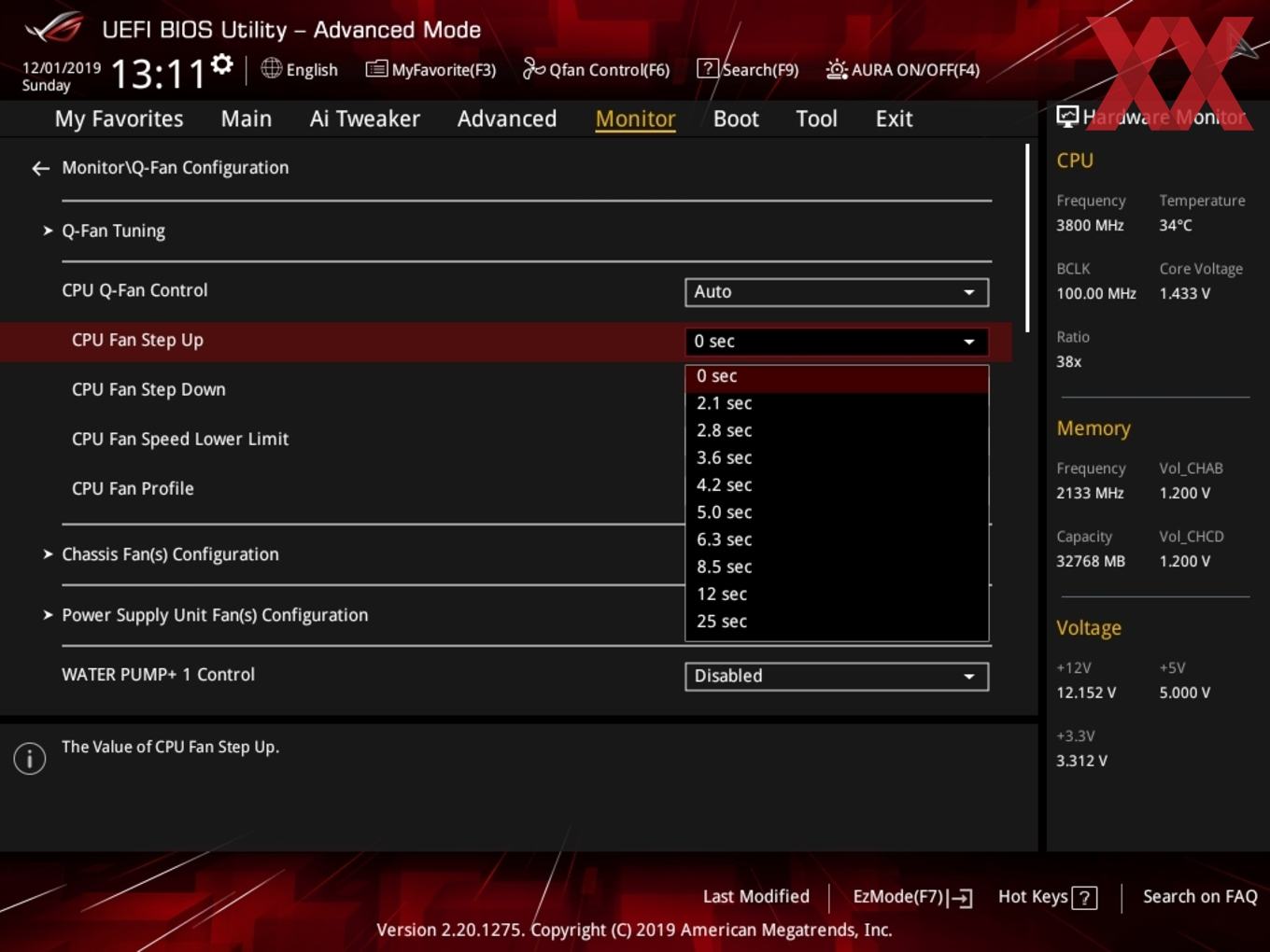
Task: Choose 2.8 sec option
Action: point(837,430)
